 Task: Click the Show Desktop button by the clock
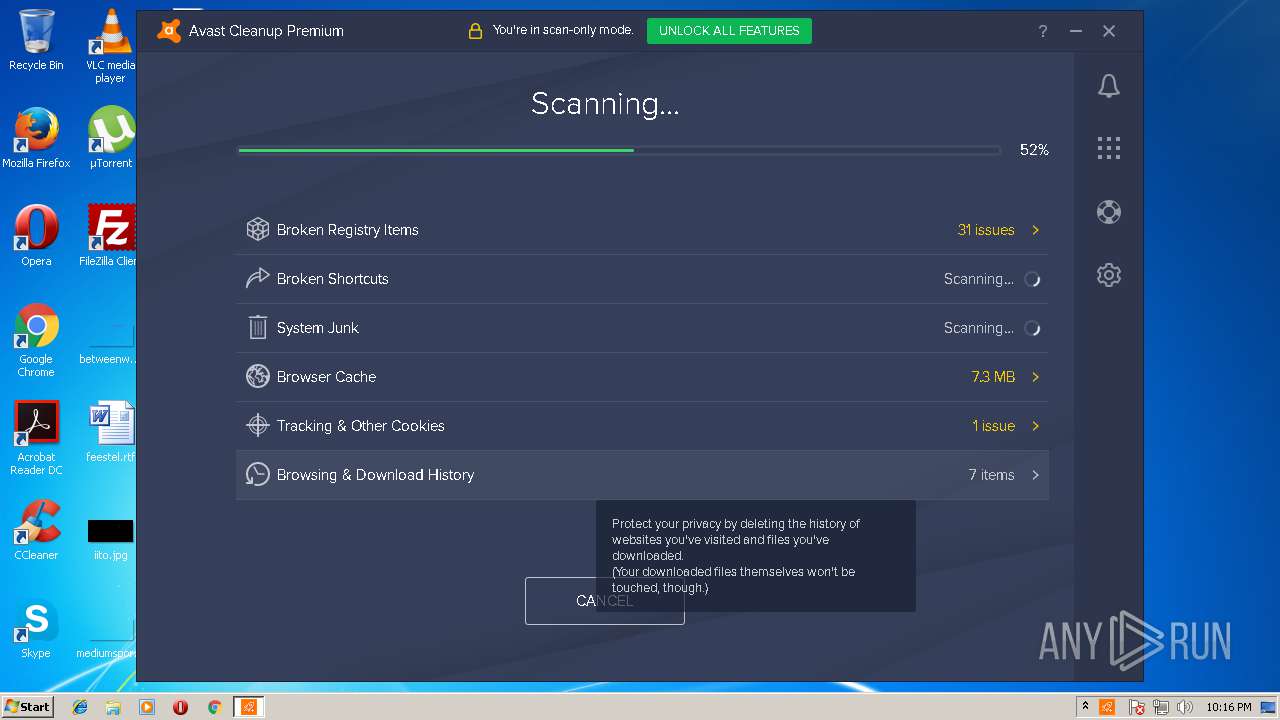tap(1268, 707)
